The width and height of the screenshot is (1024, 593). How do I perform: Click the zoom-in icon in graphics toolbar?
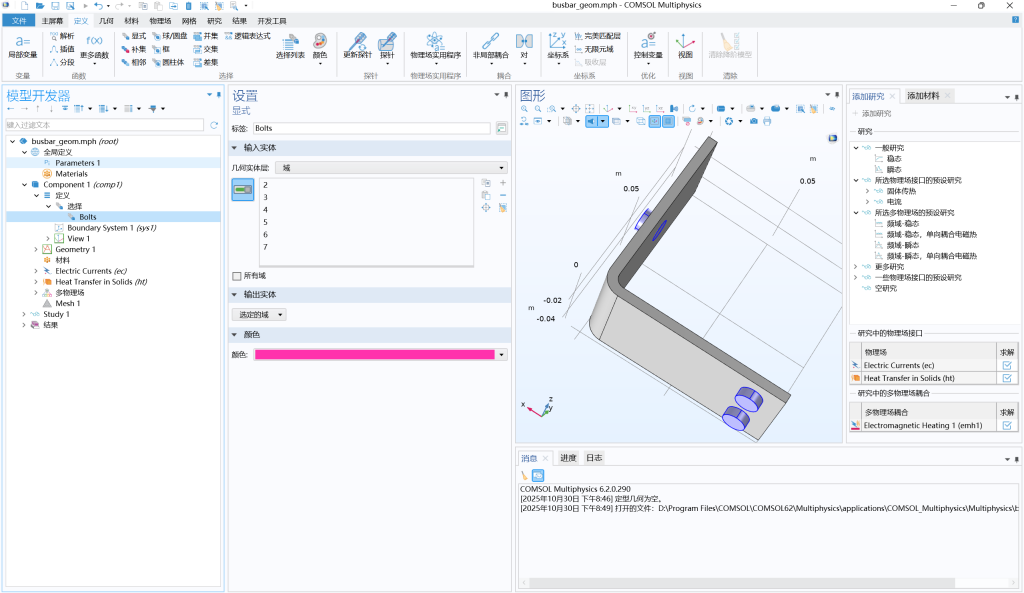(x=525, y=108)
